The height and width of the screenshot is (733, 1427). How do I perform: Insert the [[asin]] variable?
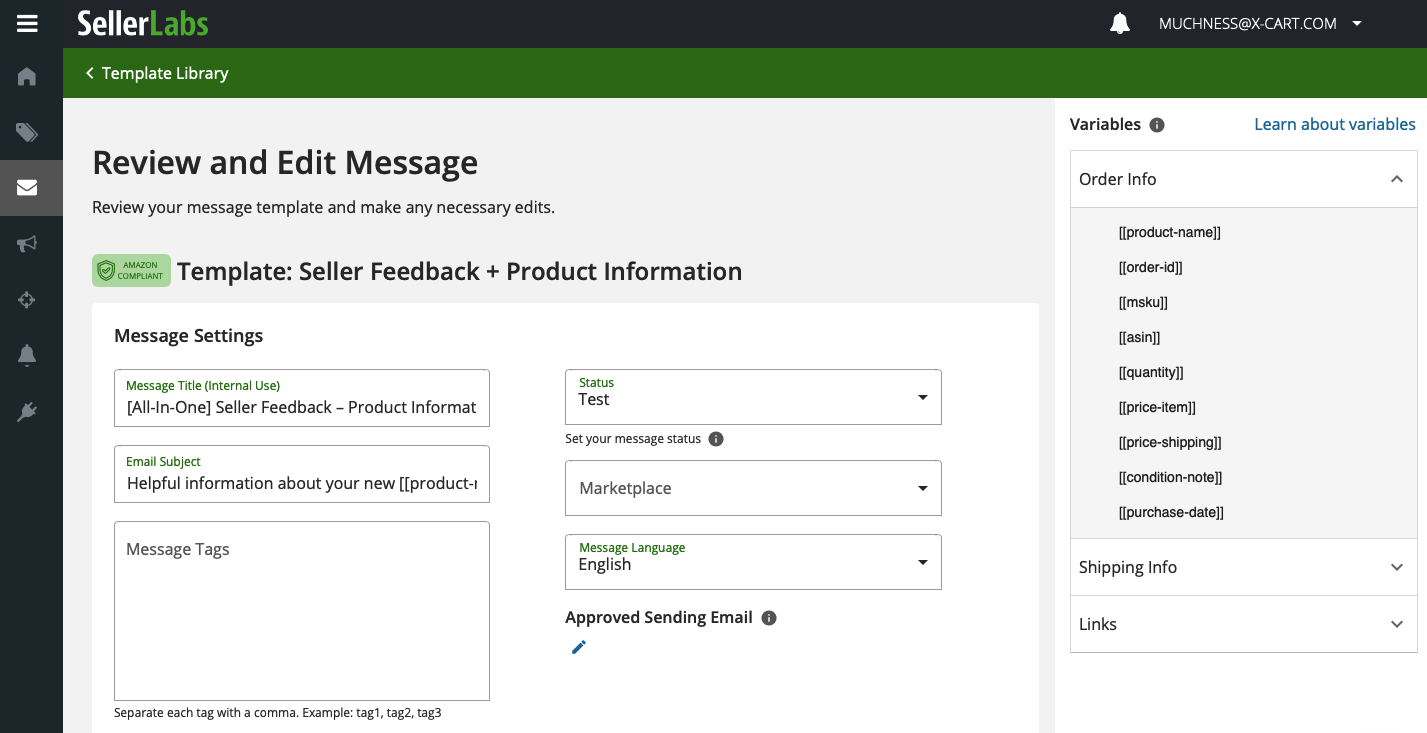point(1139,337)
